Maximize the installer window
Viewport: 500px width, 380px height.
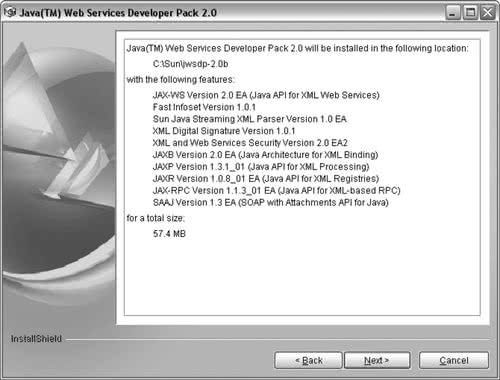470,13
